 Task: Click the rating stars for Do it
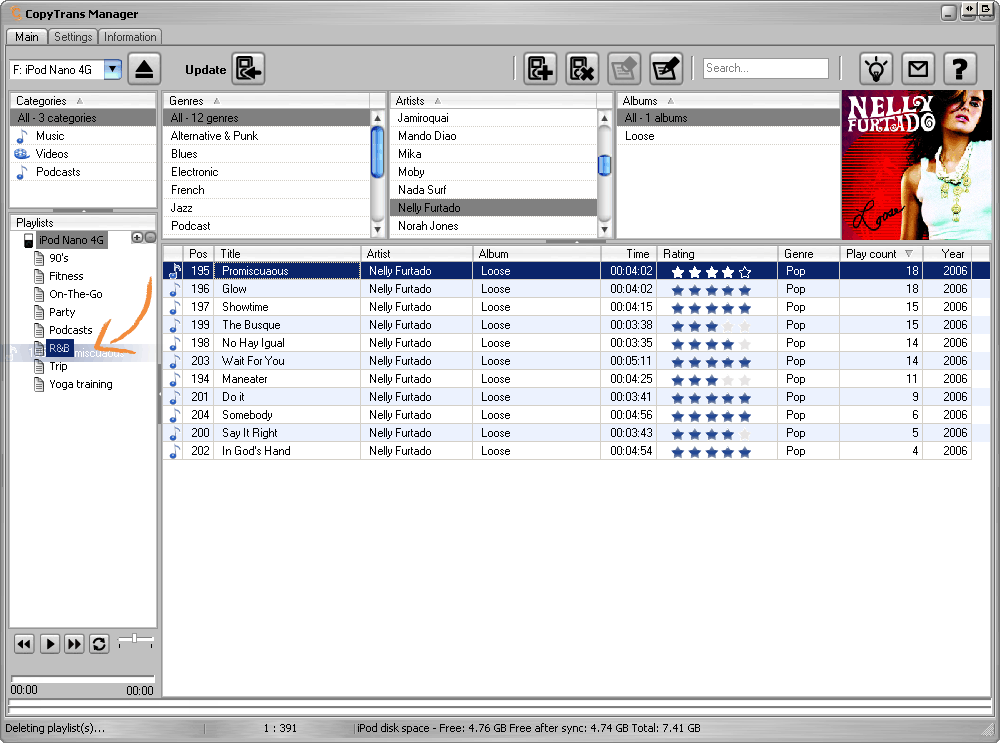tap(711, 399)
